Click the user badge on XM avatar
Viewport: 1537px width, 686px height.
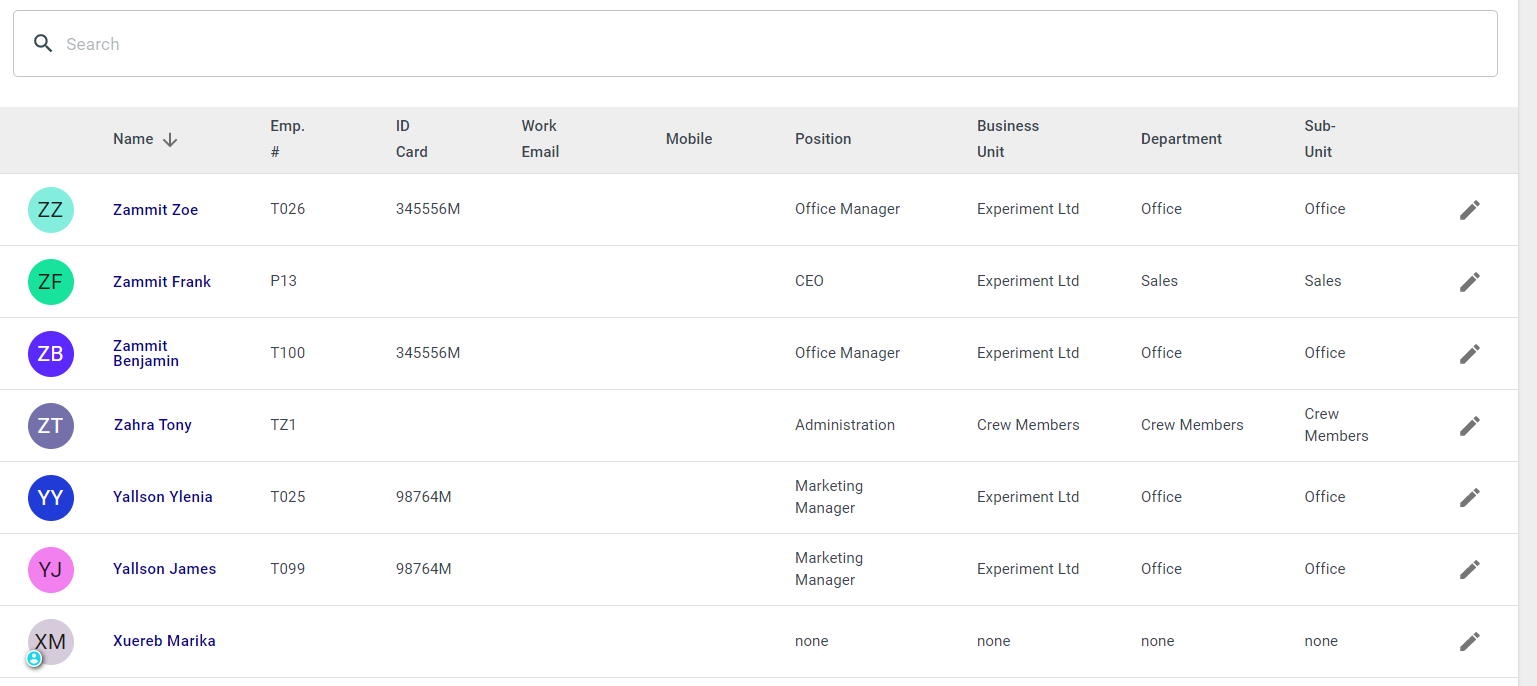(34, 659)
